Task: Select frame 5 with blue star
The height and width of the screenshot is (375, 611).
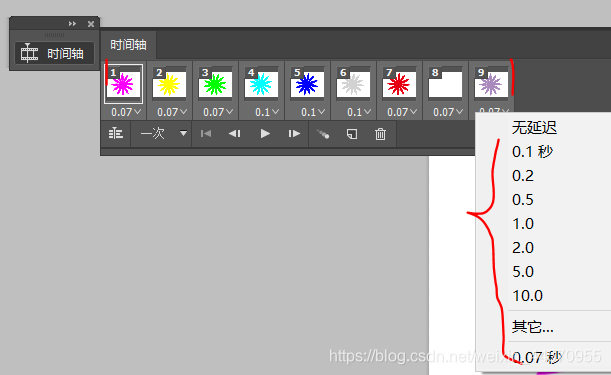Action: tap(307, 84)
